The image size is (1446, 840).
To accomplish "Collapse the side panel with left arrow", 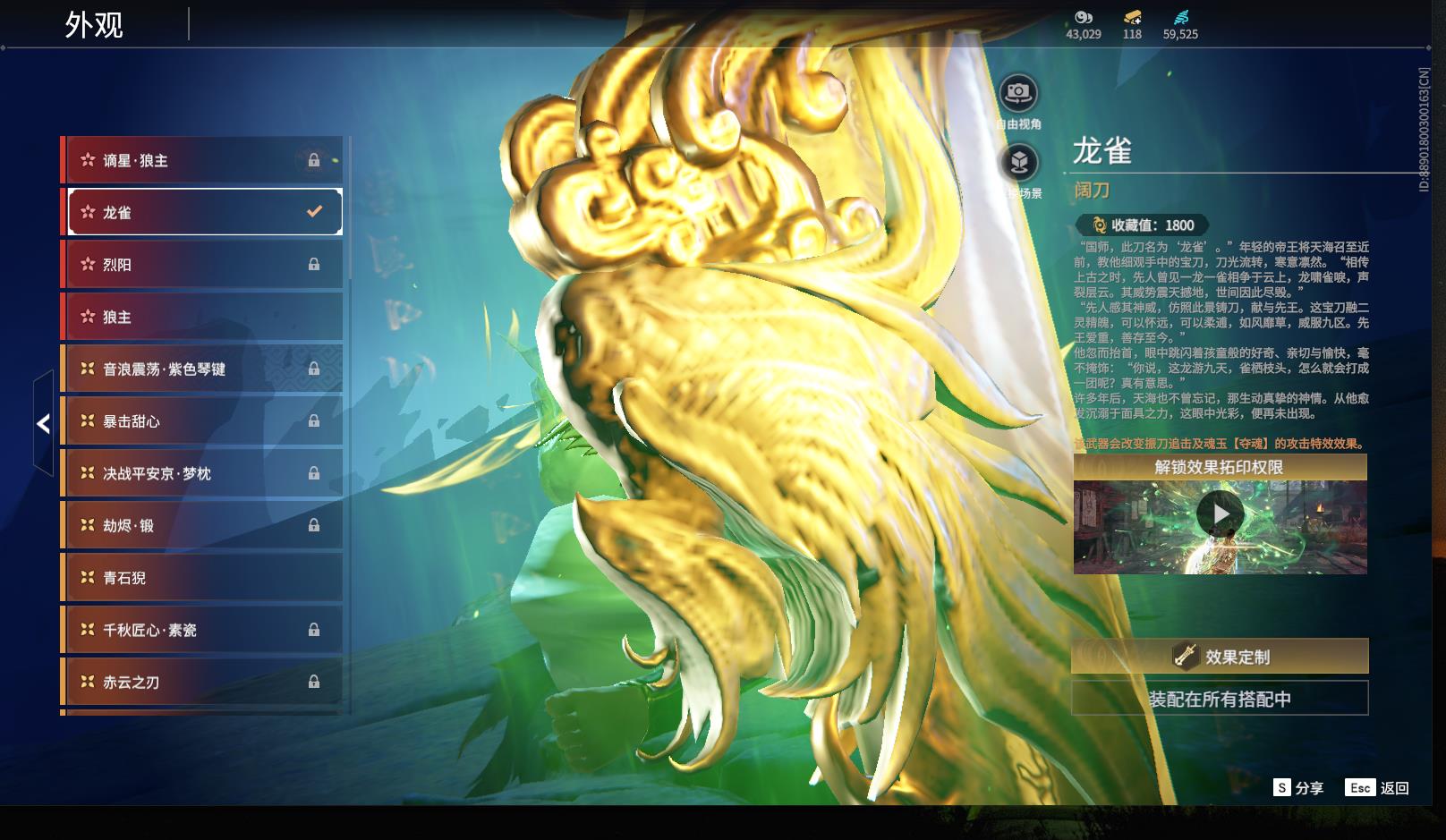I will coord(43,424).
